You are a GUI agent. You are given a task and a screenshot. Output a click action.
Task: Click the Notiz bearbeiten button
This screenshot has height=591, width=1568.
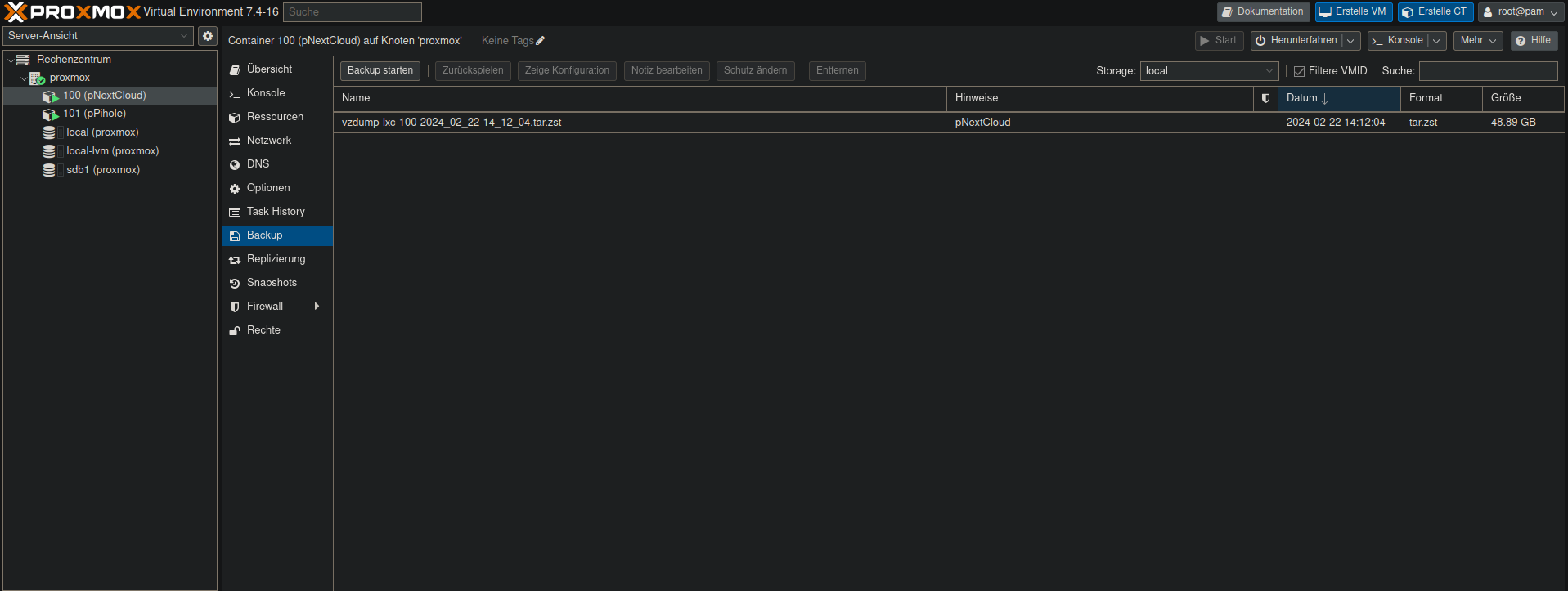click(667, 71)
